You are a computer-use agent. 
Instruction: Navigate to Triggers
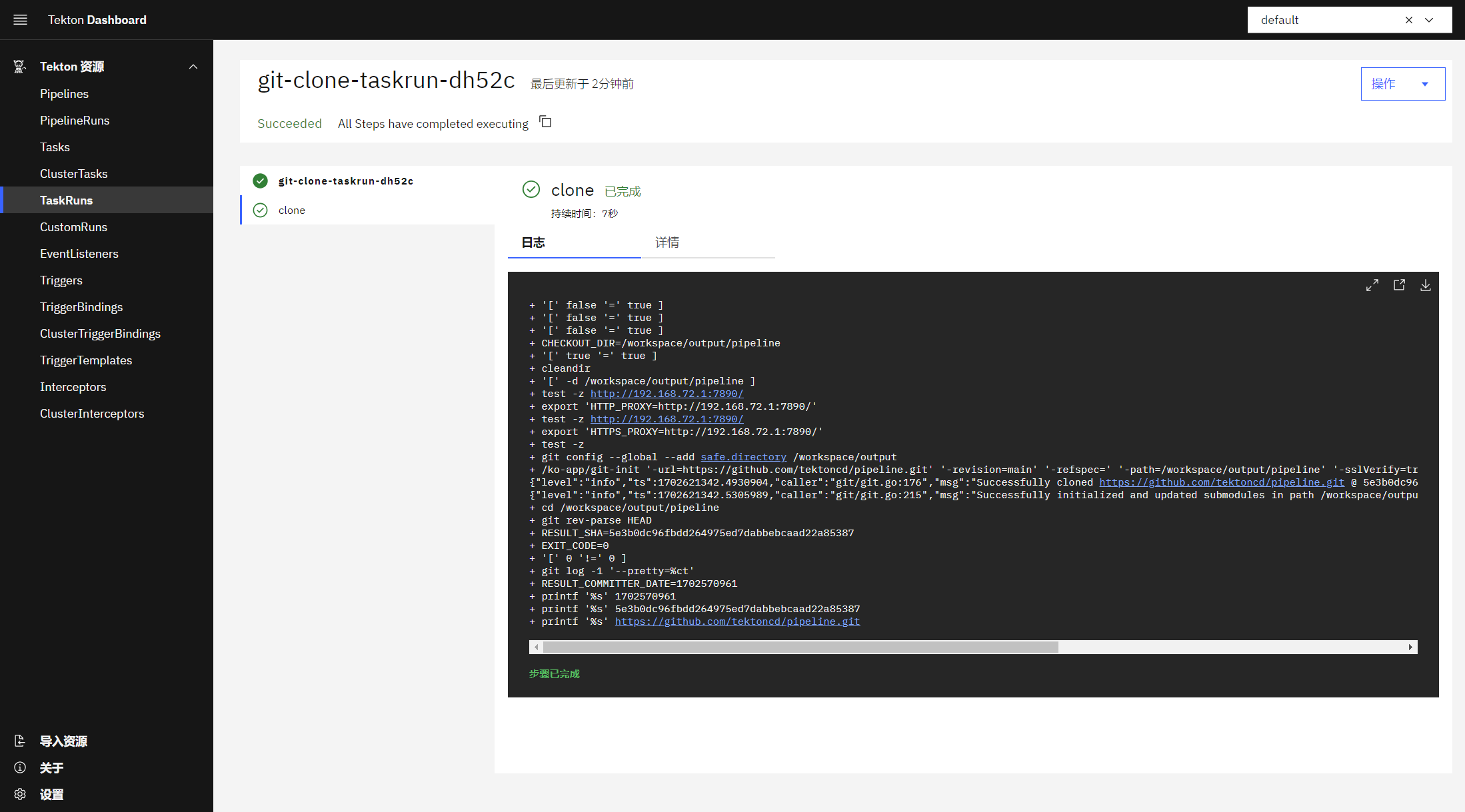pyautogui.click(x=107, y=280)
